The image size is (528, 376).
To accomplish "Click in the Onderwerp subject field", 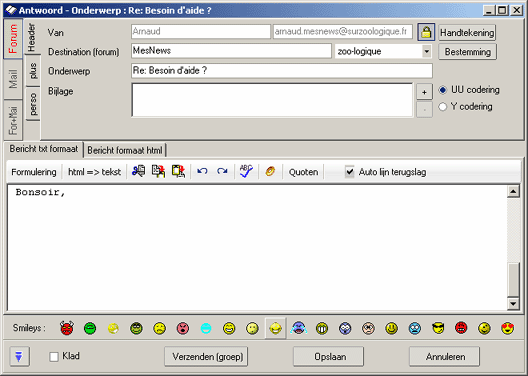I will click(282, 71).
